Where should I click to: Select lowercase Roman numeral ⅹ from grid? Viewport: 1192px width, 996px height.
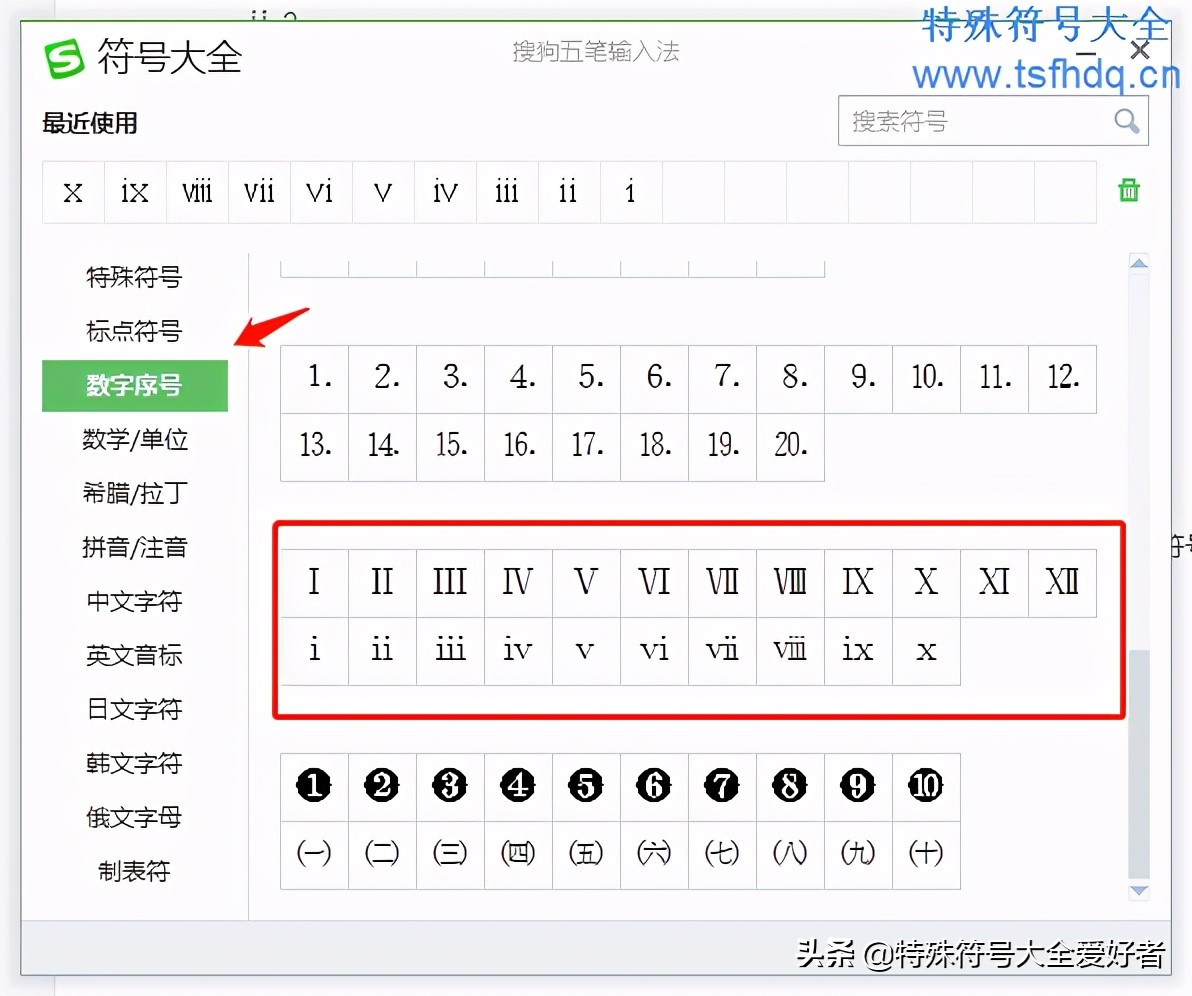coord(925,650)
